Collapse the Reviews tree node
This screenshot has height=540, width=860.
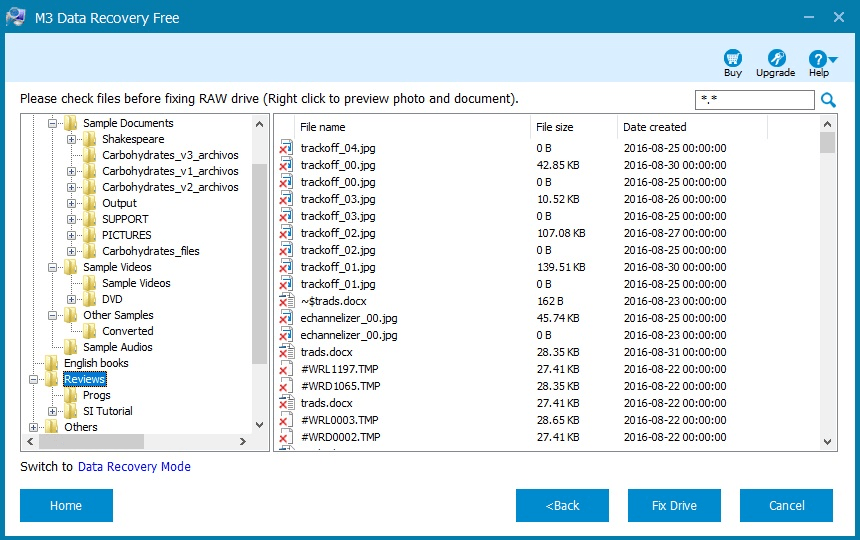click(33, 379)
